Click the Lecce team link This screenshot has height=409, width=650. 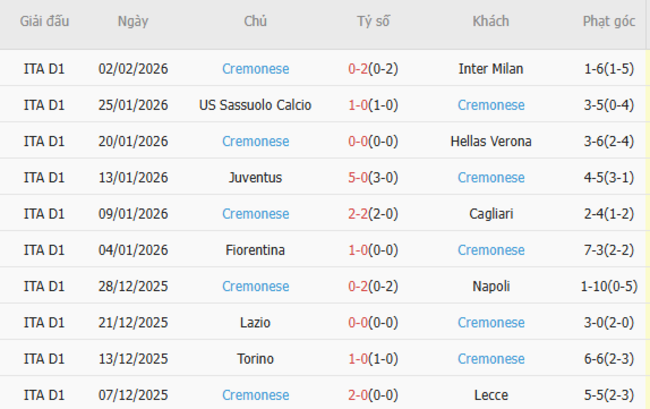point(491,395)
